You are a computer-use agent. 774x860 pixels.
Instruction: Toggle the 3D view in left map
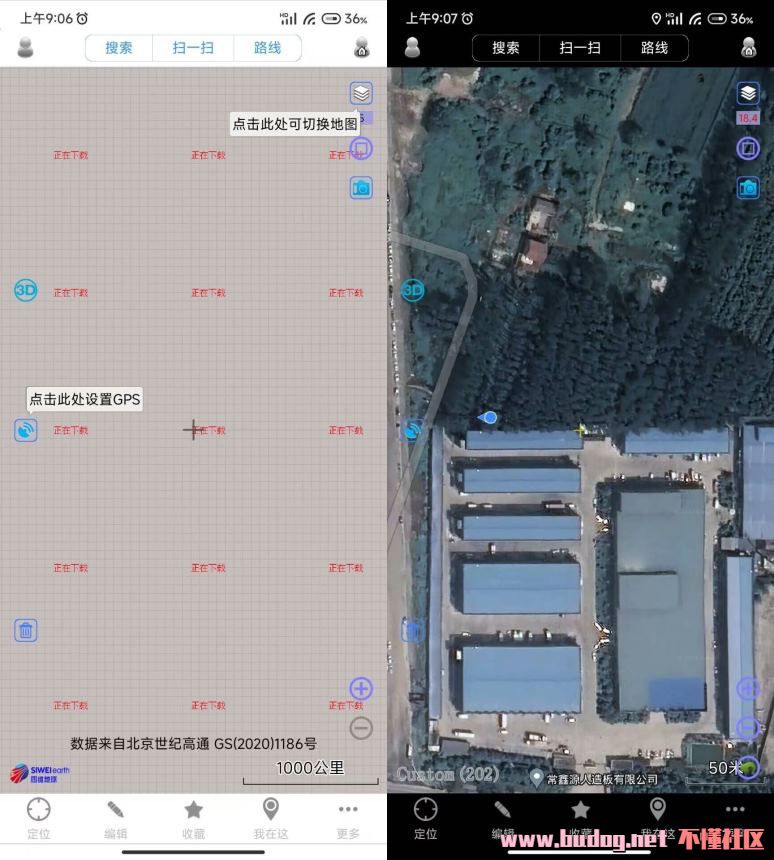[26, 290]
